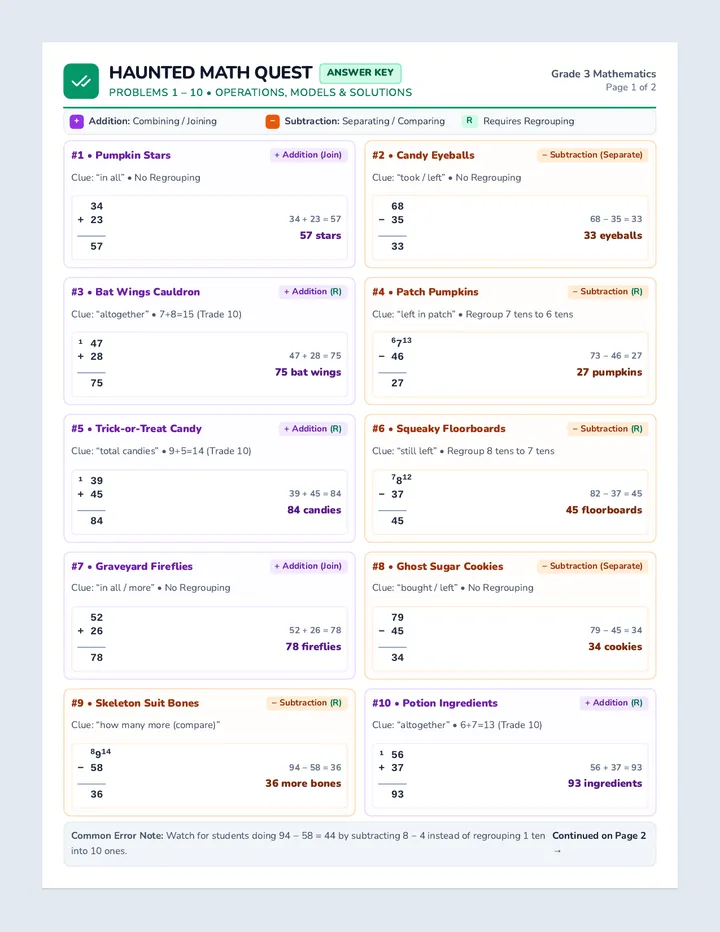The height and width of the screenshot is (932, 720).
Task: Click the 27 pumpkins answer
Action: pyautogui.click(x=609, y=372)
